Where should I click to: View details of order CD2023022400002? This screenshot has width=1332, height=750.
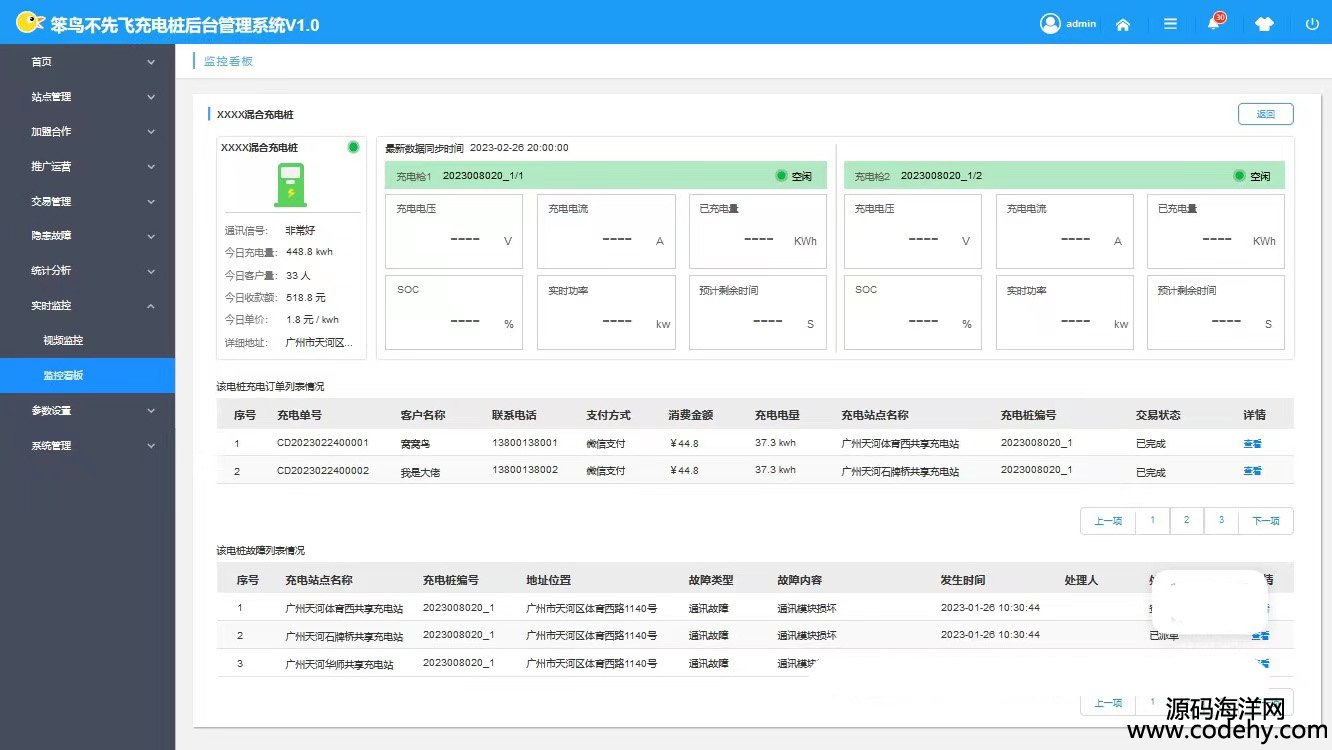click(x=1252, y=471)
